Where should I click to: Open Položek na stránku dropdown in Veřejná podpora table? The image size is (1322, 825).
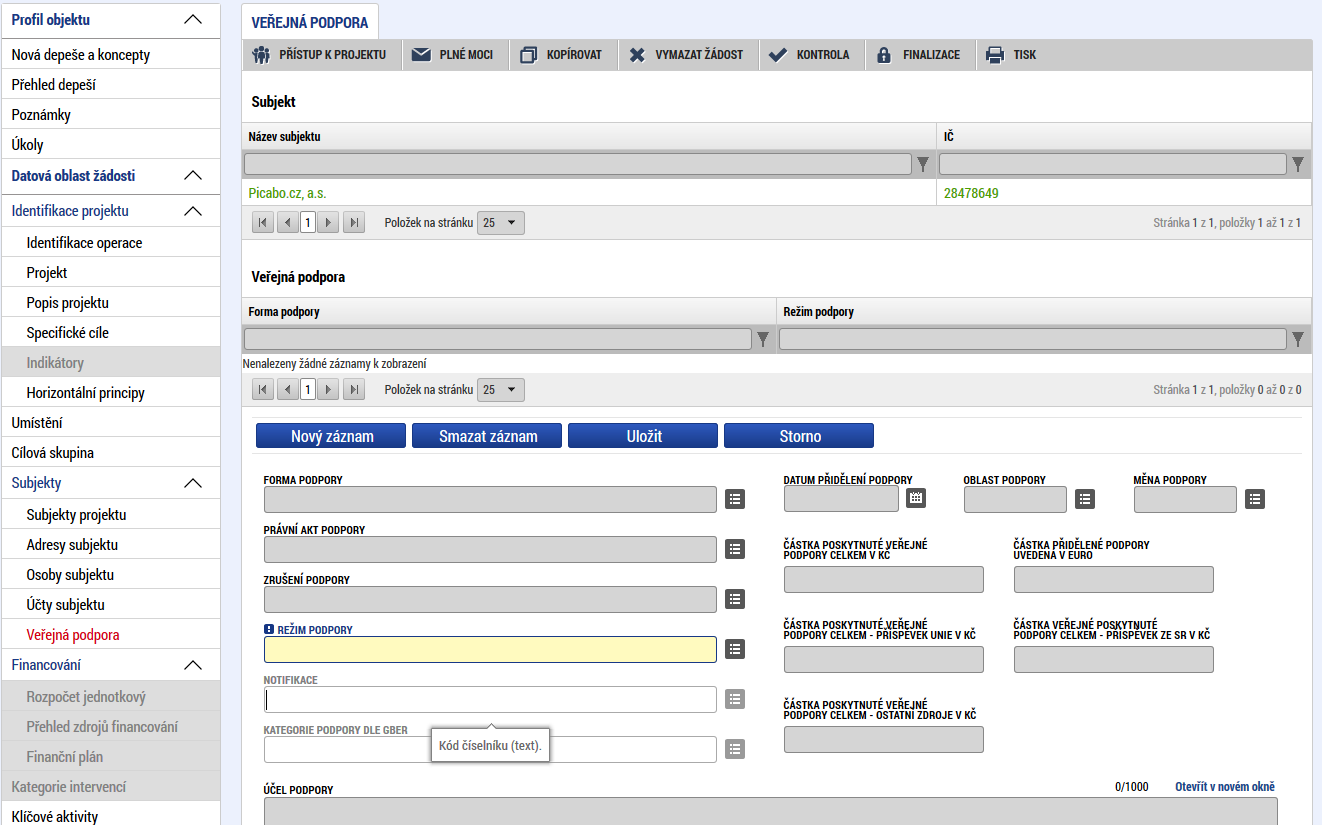click(x=500, y=390)
